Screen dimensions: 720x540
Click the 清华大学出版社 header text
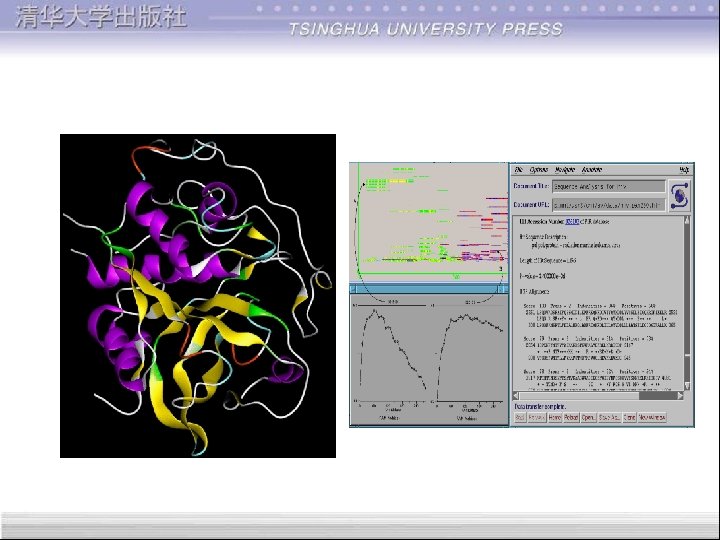[101, 17]
